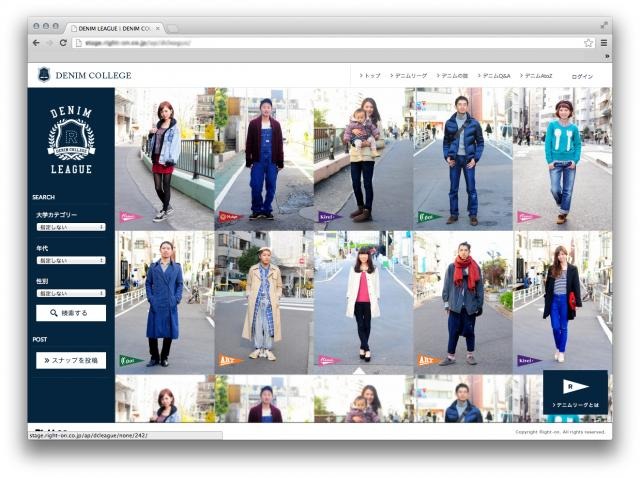Viewport: 640px width, 478px height.
Task: Toggle fullscreen with the diagonal arrows icon
Action: [x=604, y=26]
